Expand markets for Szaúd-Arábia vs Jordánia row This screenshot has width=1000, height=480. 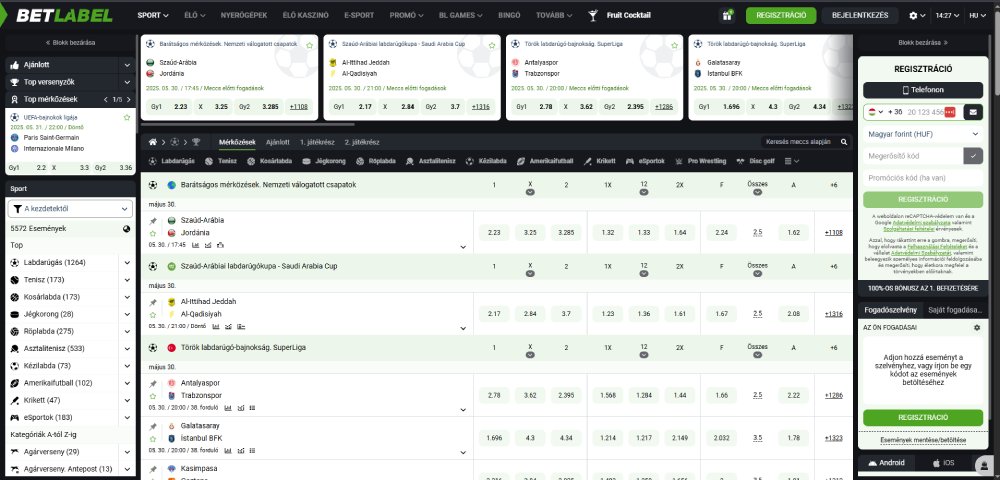[x=463, y=247]
